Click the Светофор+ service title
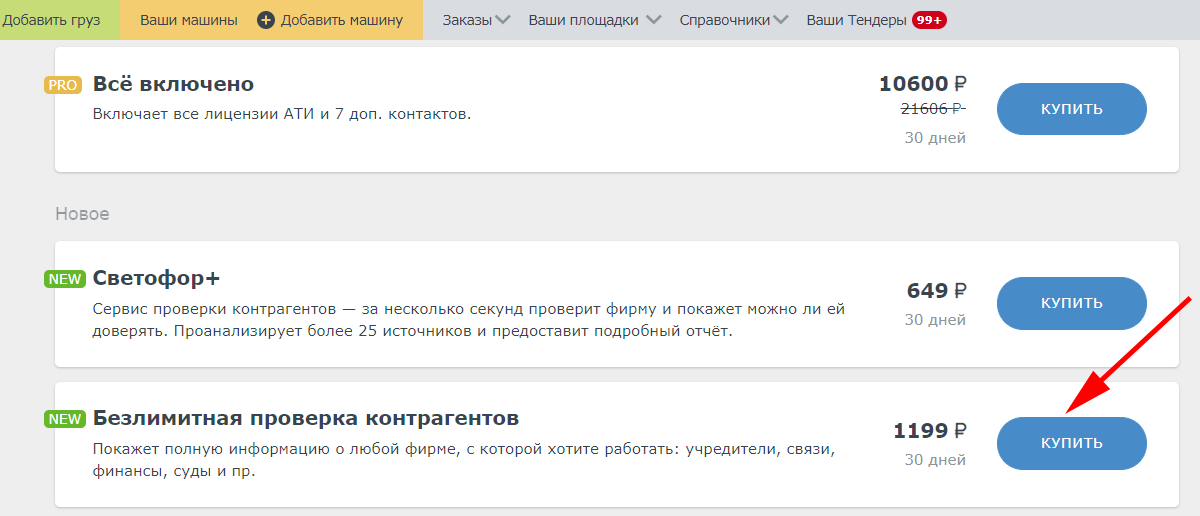Viewport: 1200px width, 516px height. 163,278
